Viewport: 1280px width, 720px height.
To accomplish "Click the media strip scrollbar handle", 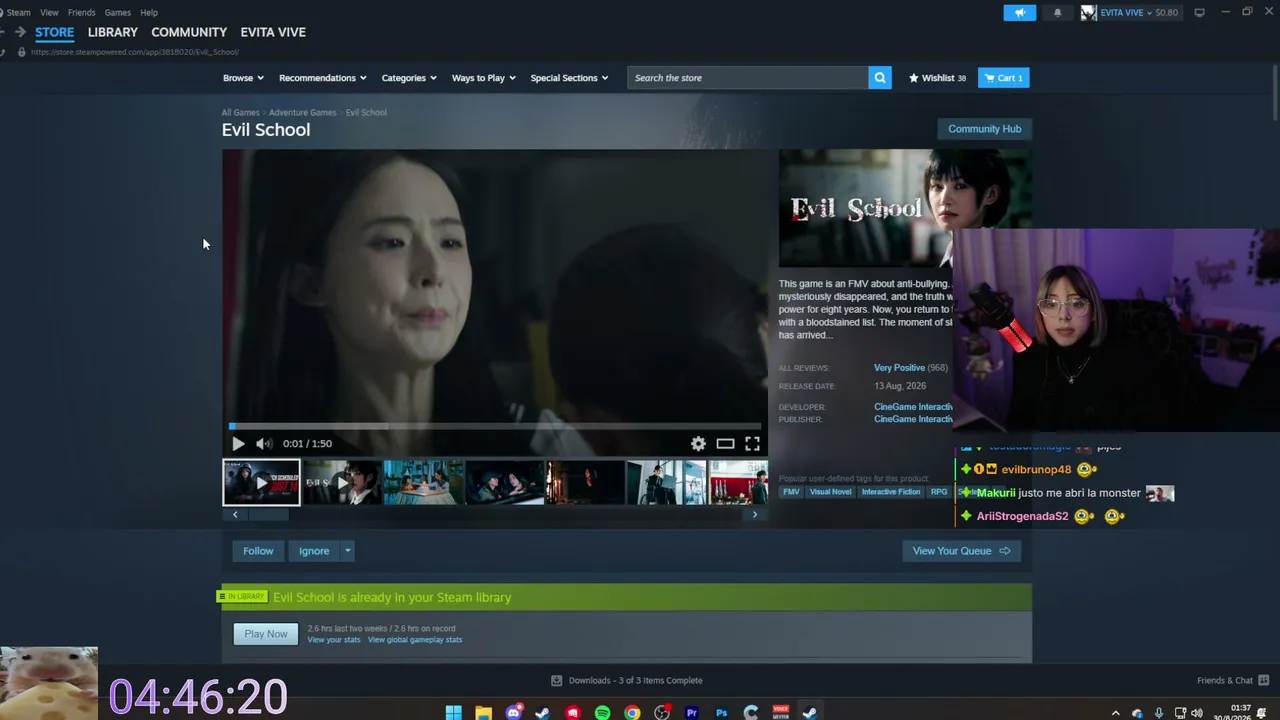I will 268,515.
